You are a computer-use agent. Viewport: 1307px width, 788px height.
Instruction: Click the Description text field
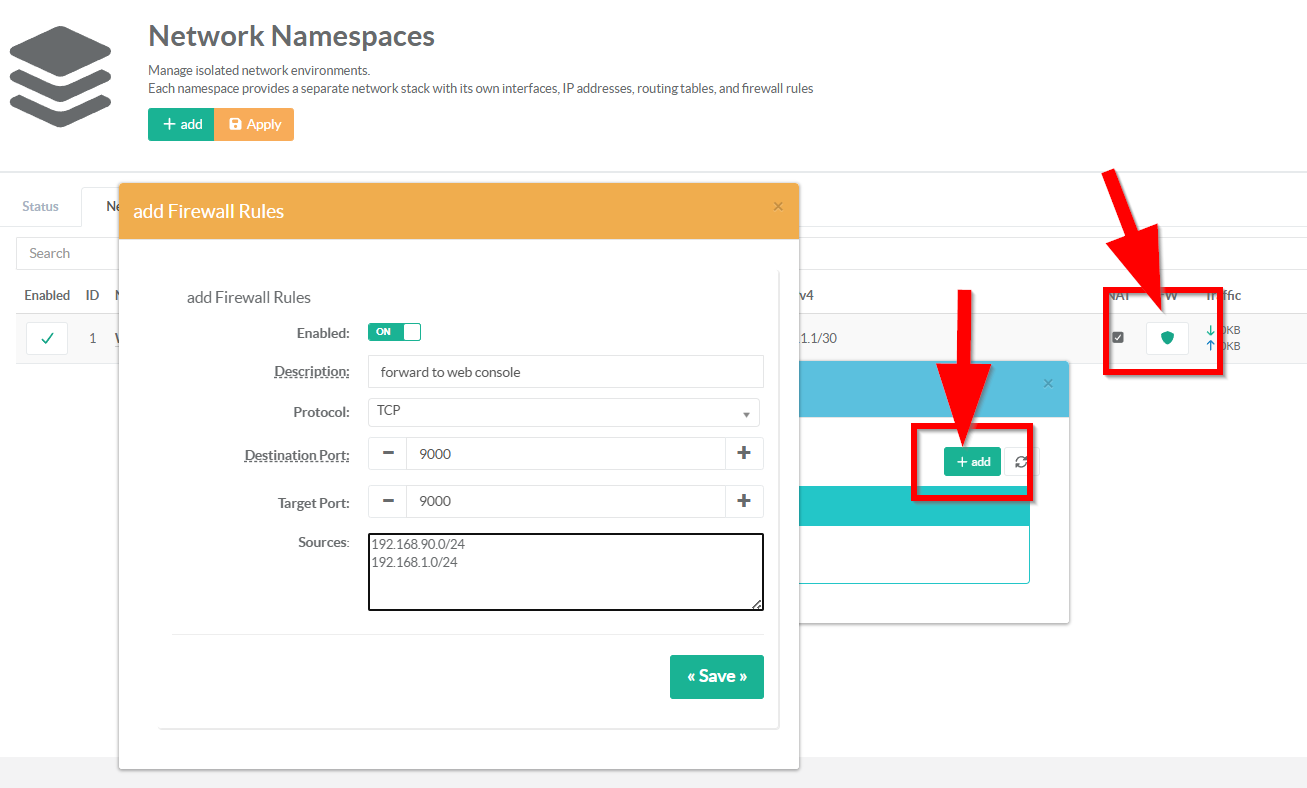tap(565, 371)
